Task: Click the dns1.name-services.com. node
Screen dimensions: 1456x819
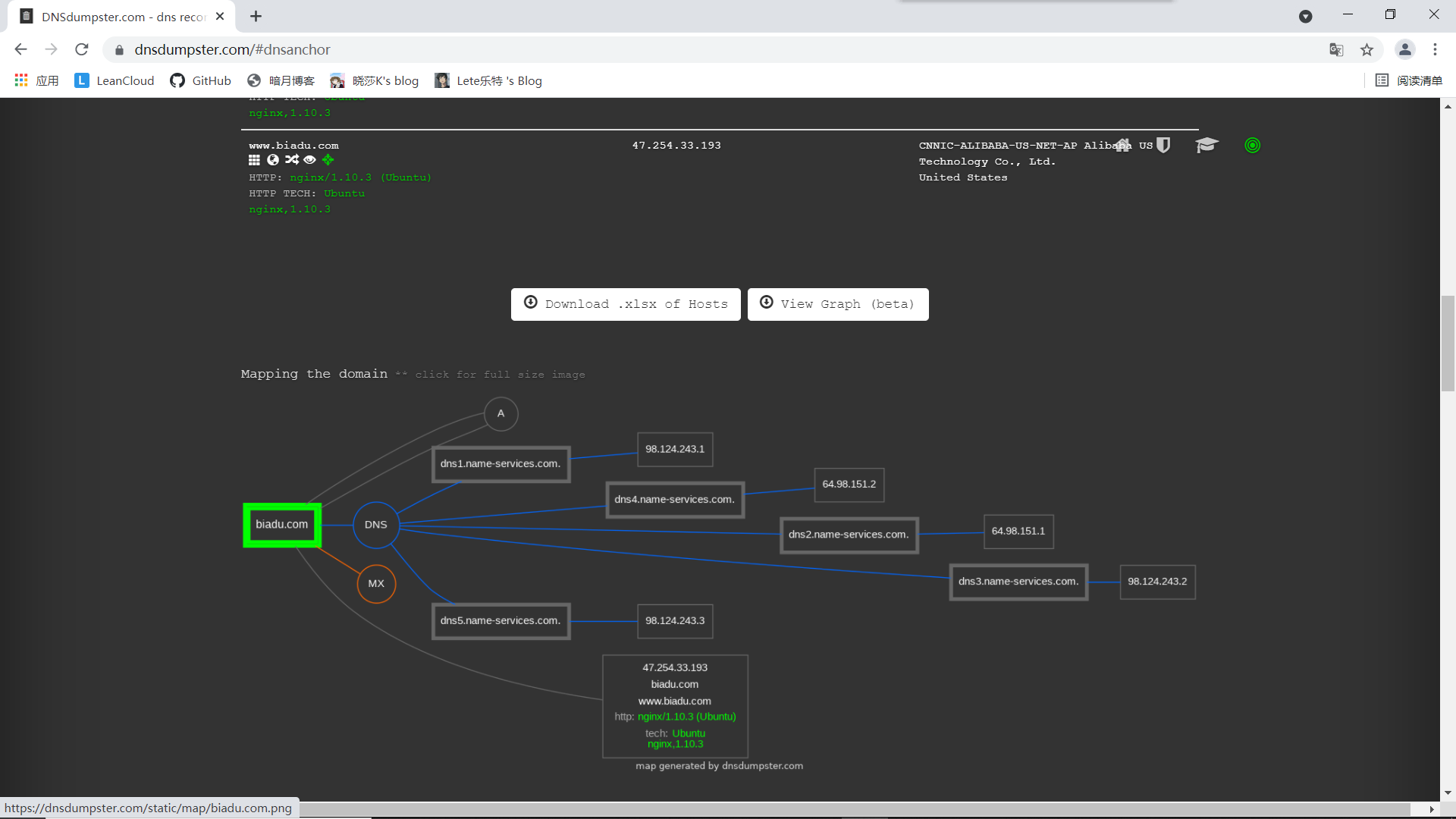Action: click(500, 464)
